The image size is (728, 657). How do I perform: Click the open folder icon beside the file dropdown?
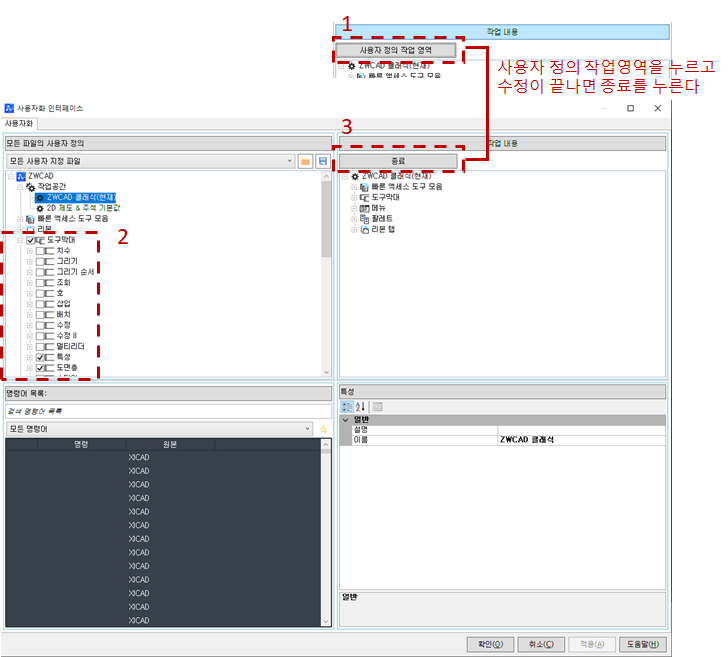tap(305, 161)
